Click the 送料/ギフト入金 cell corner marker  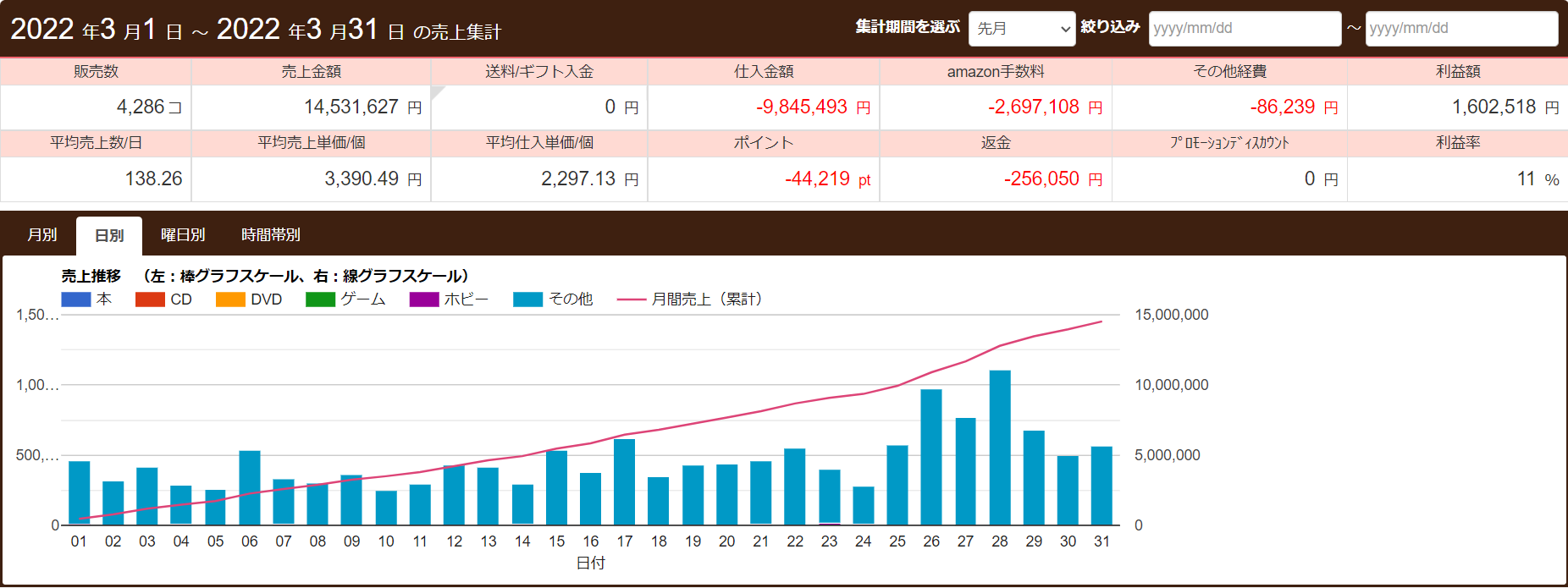436,91
